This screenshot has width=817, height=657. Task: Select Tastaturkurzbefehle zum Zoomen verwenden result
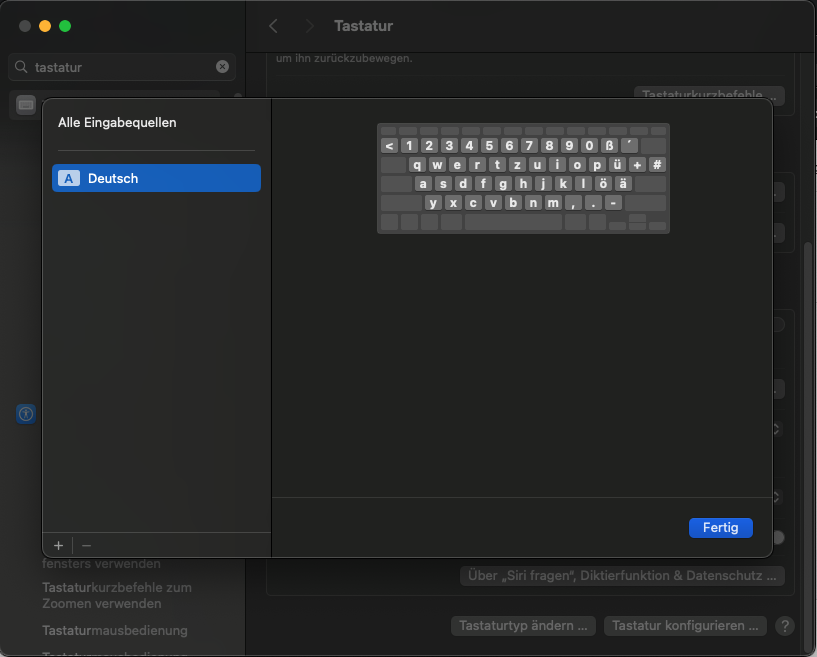116,596
